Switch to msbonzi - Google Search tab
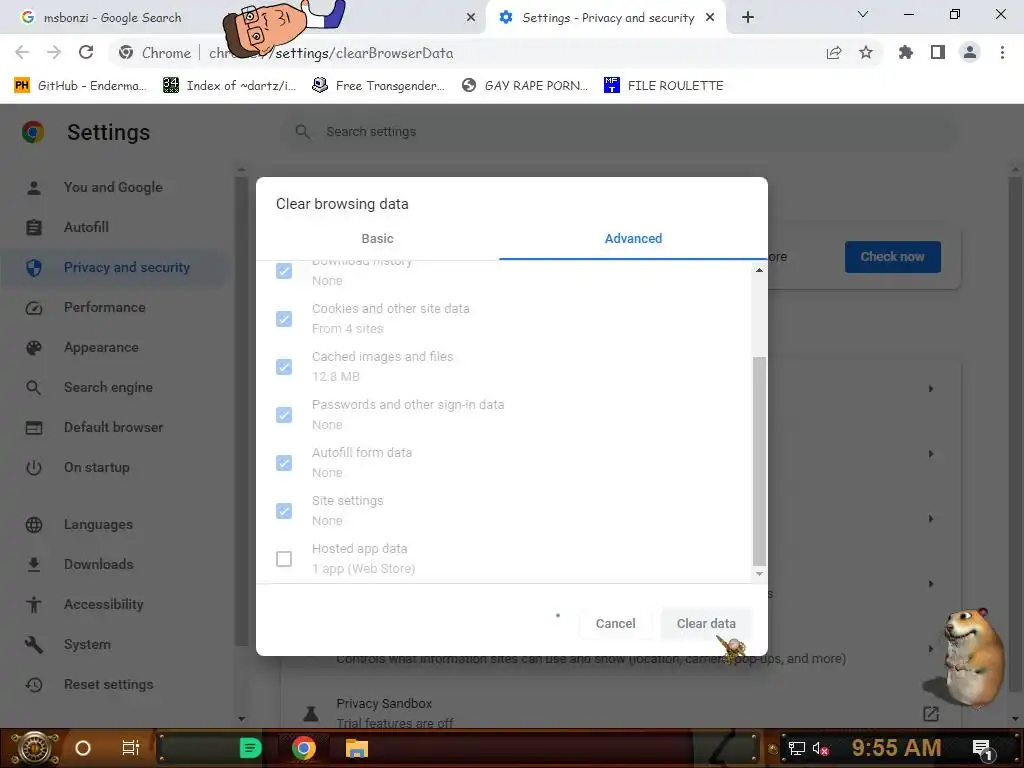This screenshot has height=768, width=1024. [x=112, y=18]
